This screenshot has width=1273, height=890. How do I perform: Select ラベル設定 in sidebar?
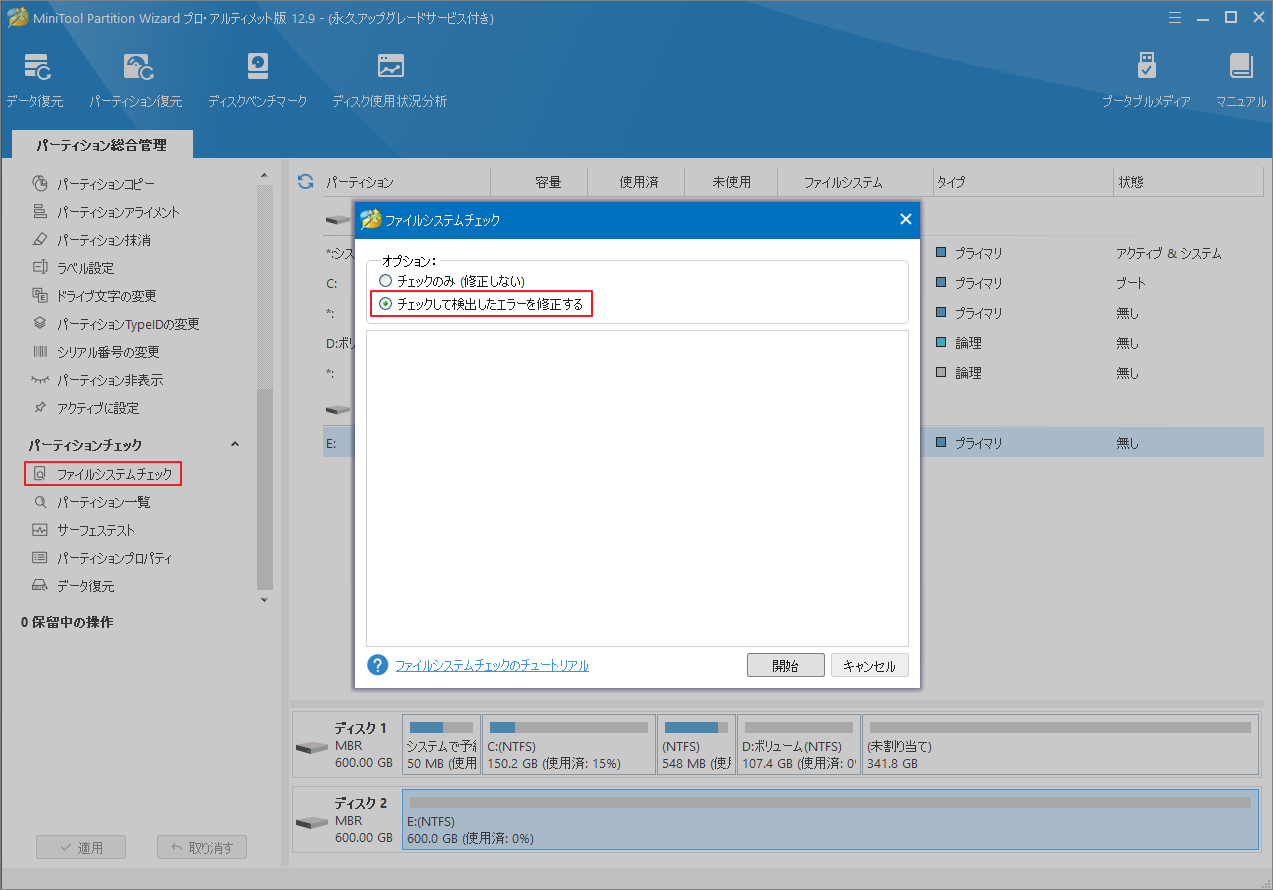click(x=73, y=268)
